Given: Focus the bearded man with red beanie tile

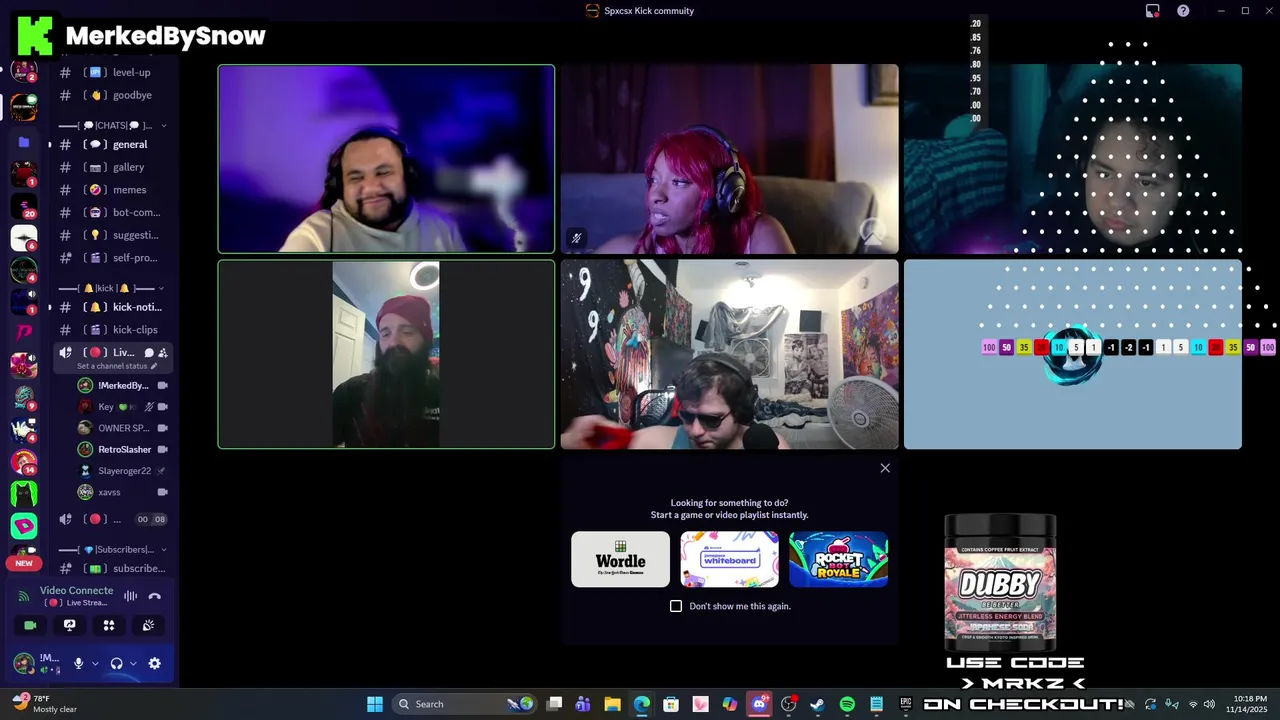Looking at the screenshot, I should coord(386,354).
